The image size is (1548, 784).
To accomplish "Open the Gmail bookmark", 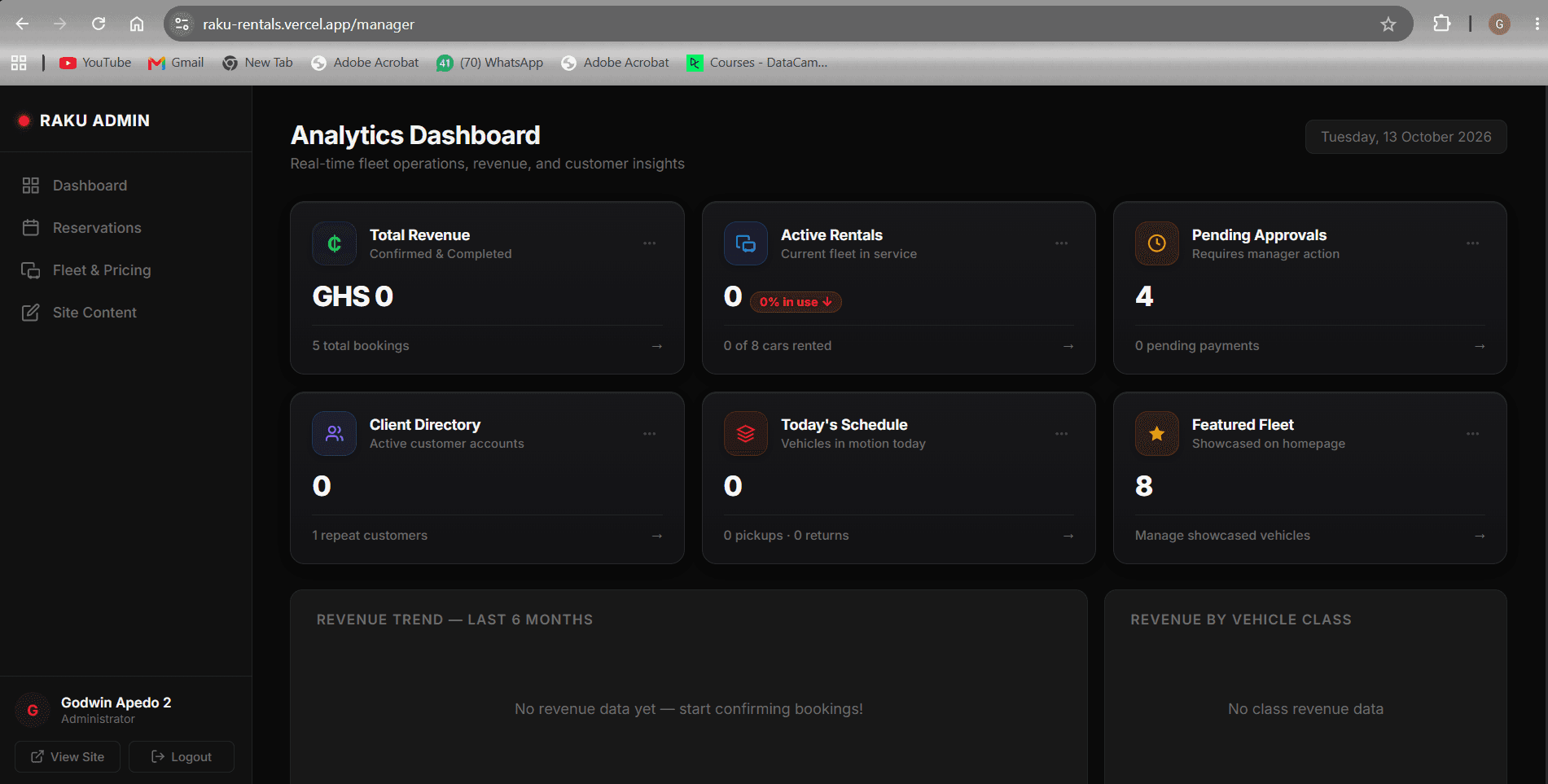I will [x=176, y=63].
